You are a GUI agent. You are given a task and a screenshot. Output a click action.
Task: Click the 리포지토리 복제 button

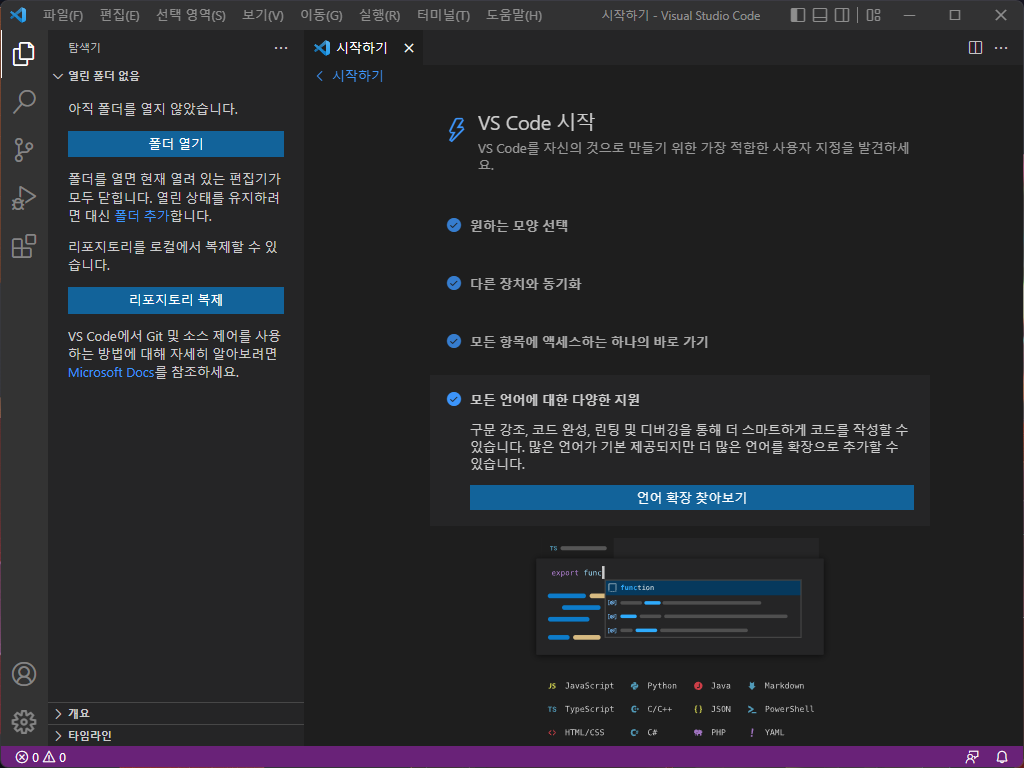click(176, 300)
